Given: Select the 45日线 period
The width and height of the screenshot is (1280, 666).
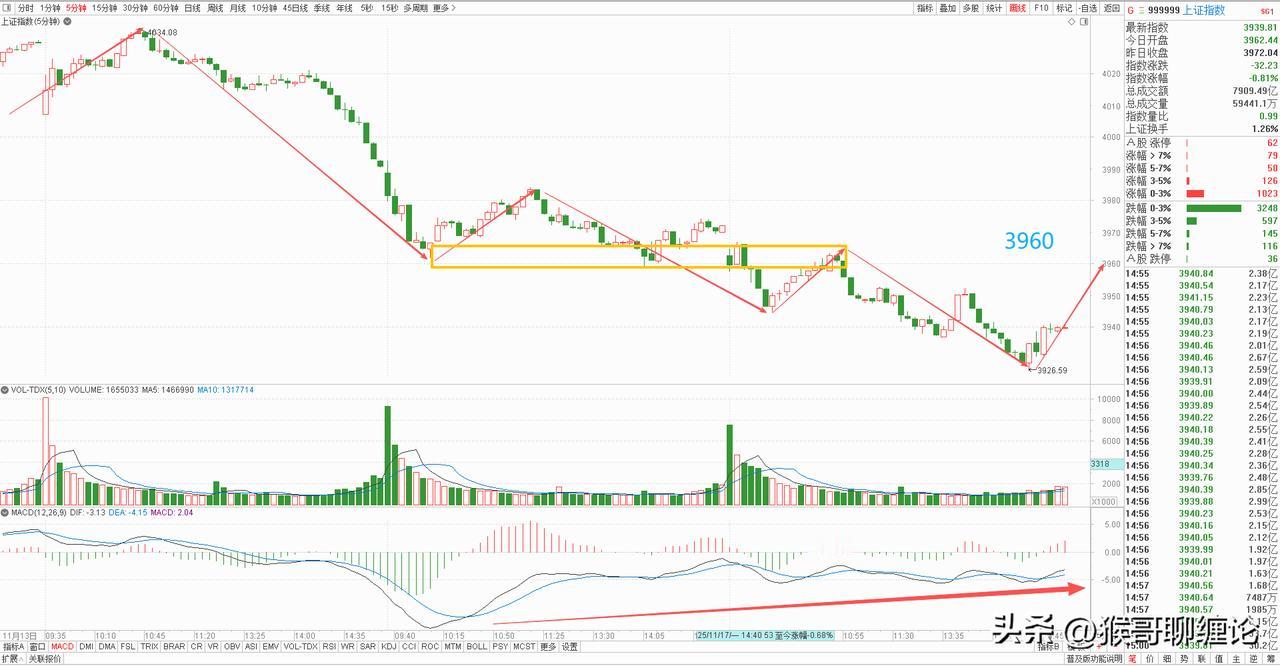Looking at the screenshot, I should (x=295, y=8).
